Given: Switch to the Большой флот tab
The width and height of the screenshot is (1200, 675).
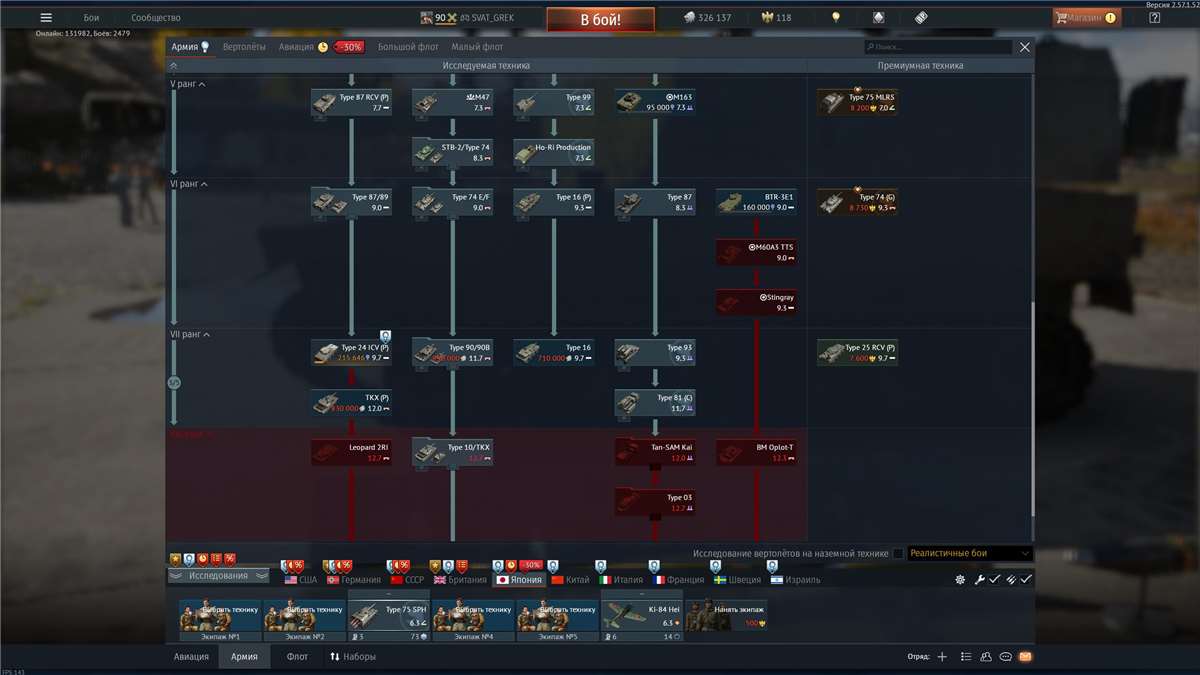Looking at the screenshot, I should point(407,47).
